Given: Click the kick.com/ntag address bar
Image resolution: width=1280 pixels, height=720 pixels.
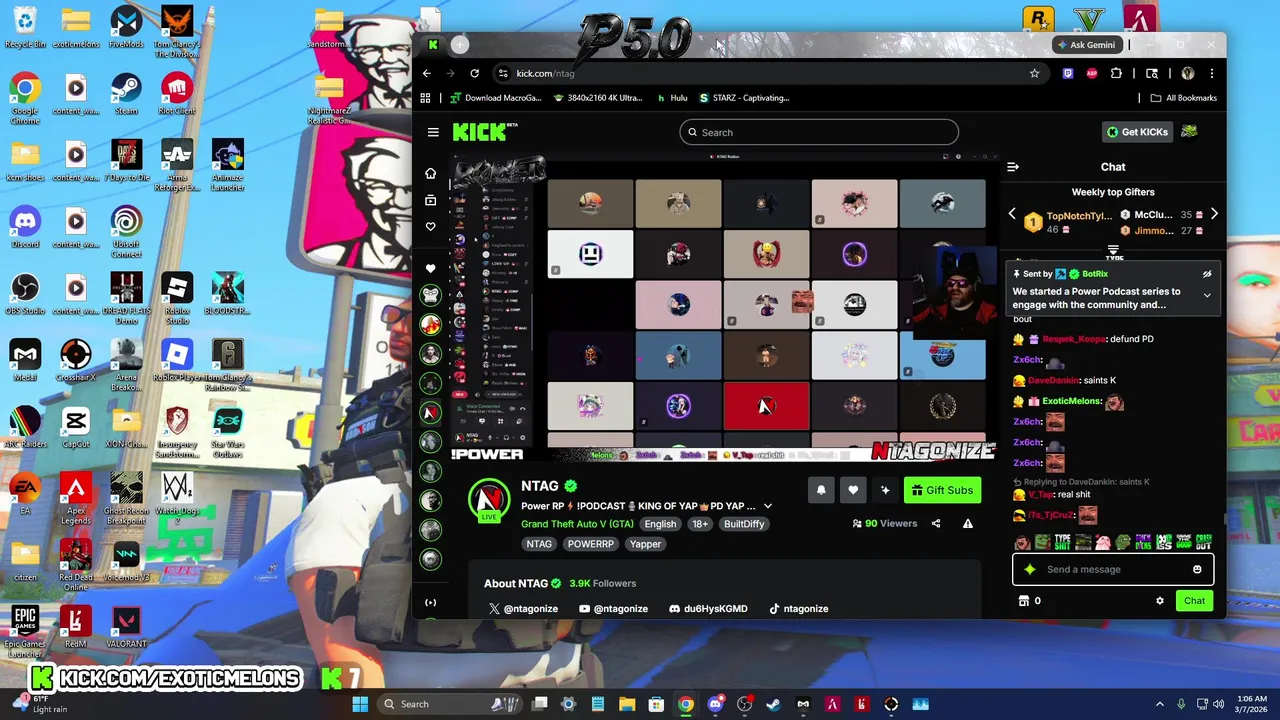Looking at the screenshot, I should (770, 73).
